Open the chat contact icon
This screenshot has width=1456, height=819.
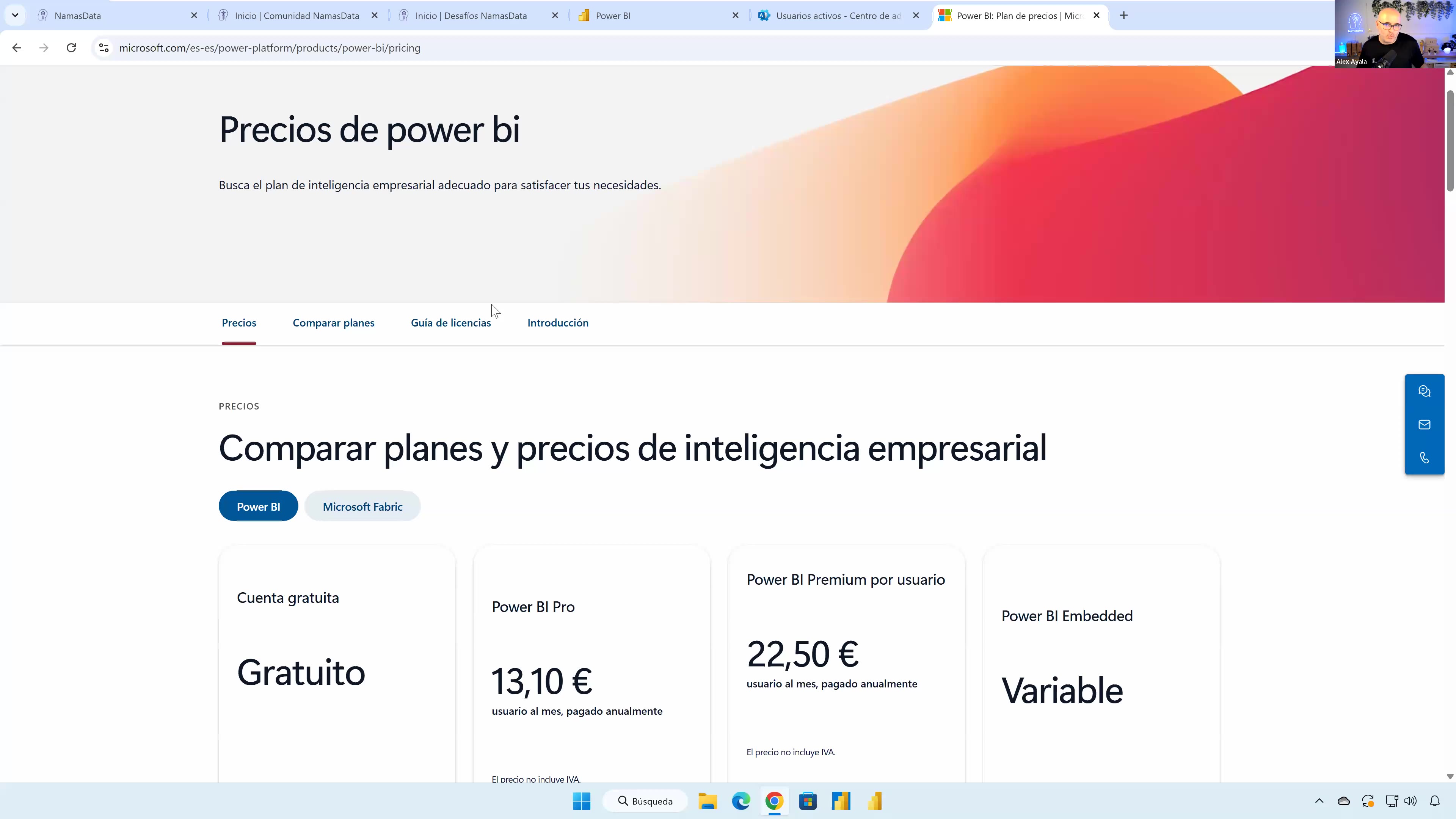pos(1424,391)
